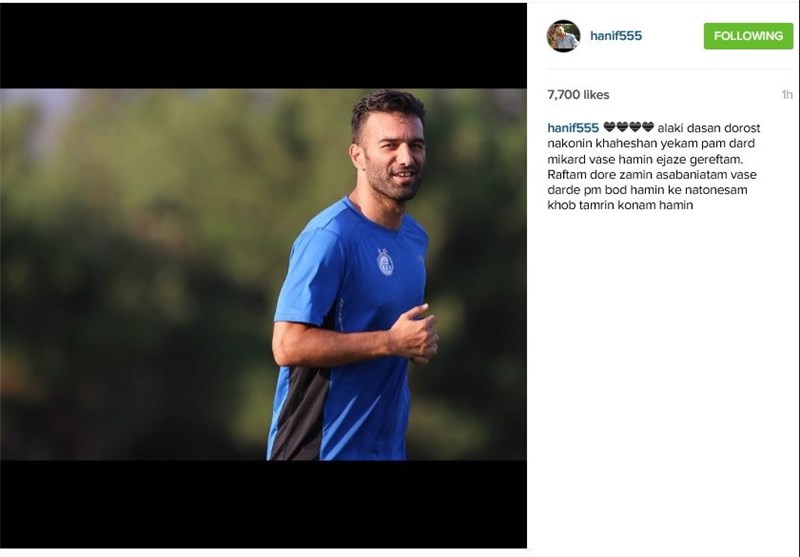Screen dimensions: 800x557
Task: Click the player's clenched fist
Action: 417,334
